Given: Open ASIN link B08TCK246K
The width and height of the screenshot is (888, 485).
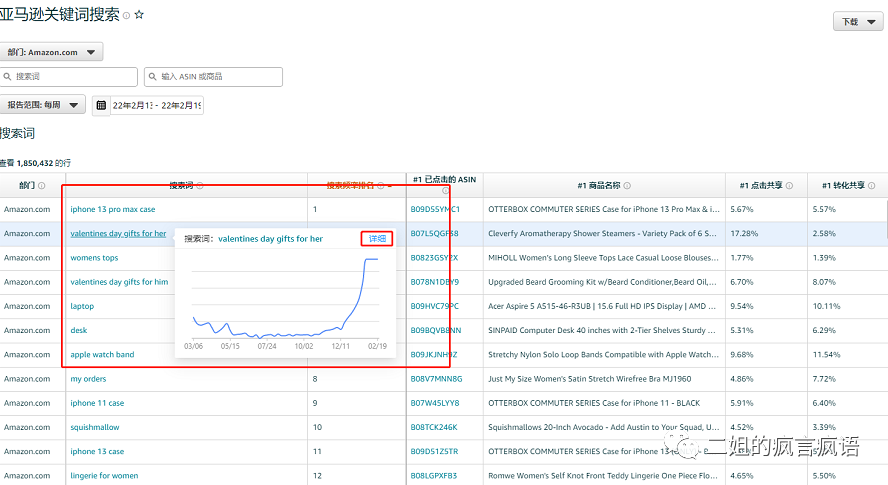Looking at the screenshot, I should tap(434, 427).
